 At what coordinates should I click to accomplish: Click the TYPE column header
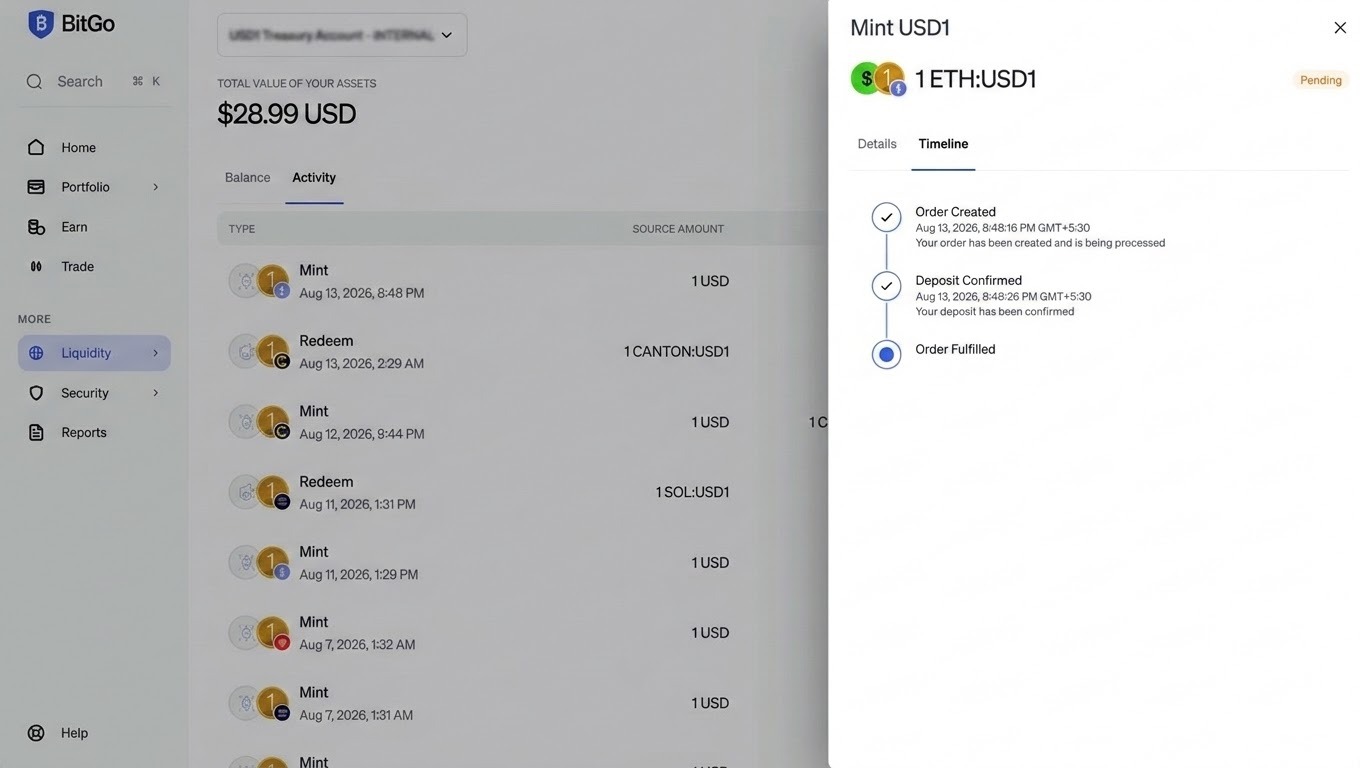pyautogui.click(x=242, y=229)
